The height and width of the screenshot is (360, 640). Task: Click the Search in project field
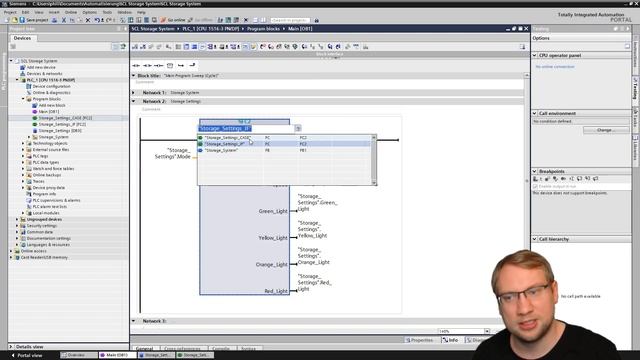pyautogui.click(x=290, y=20)
